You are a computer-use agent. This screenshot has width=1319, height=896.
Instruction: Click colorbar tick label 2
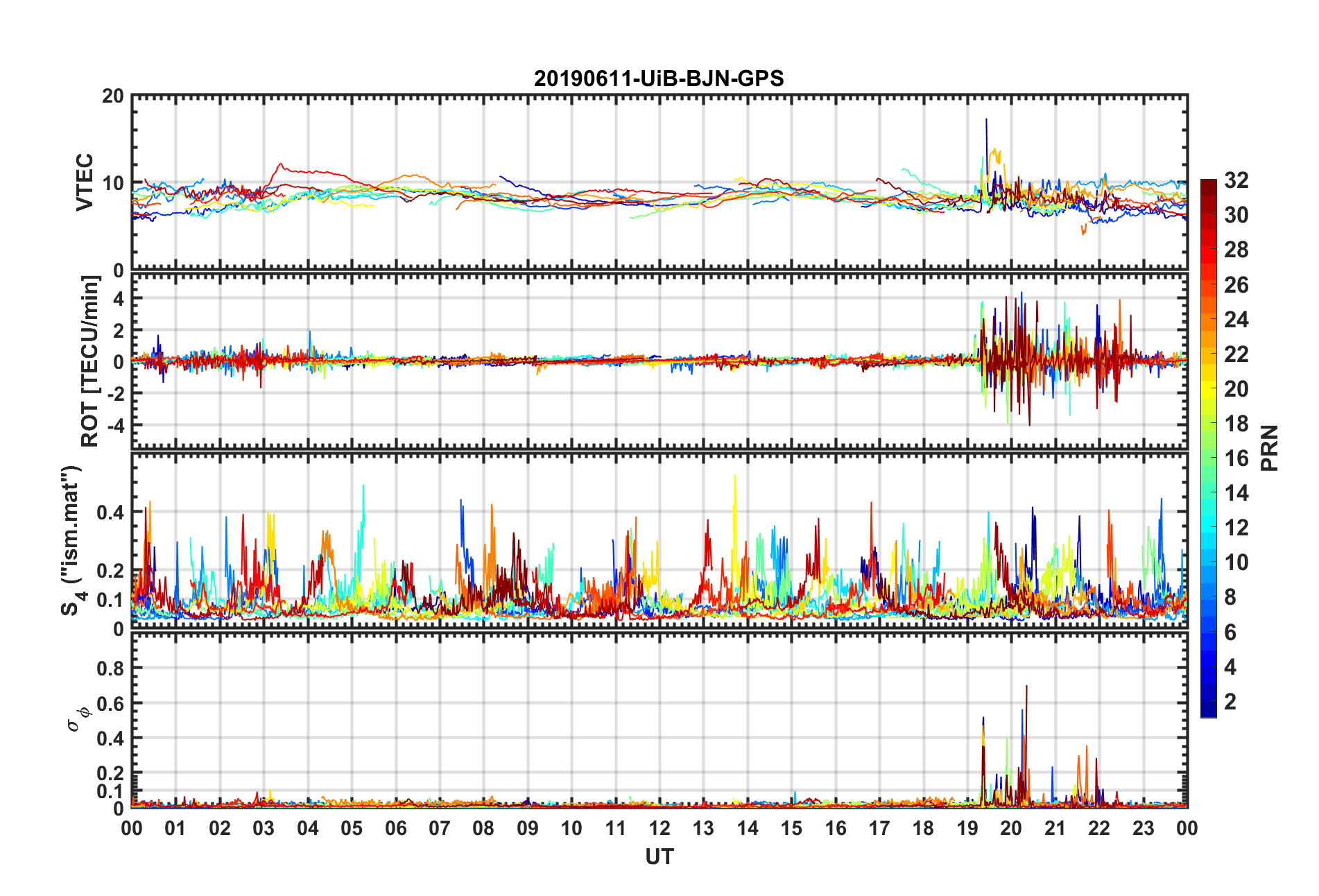click(1230, 702)
